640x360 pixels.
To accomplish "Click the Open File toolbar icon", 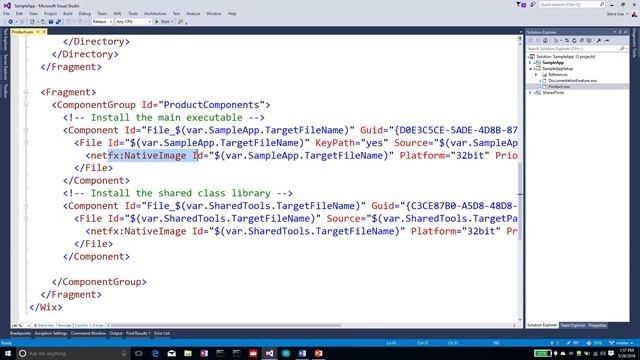I will [x=43, y=22].
